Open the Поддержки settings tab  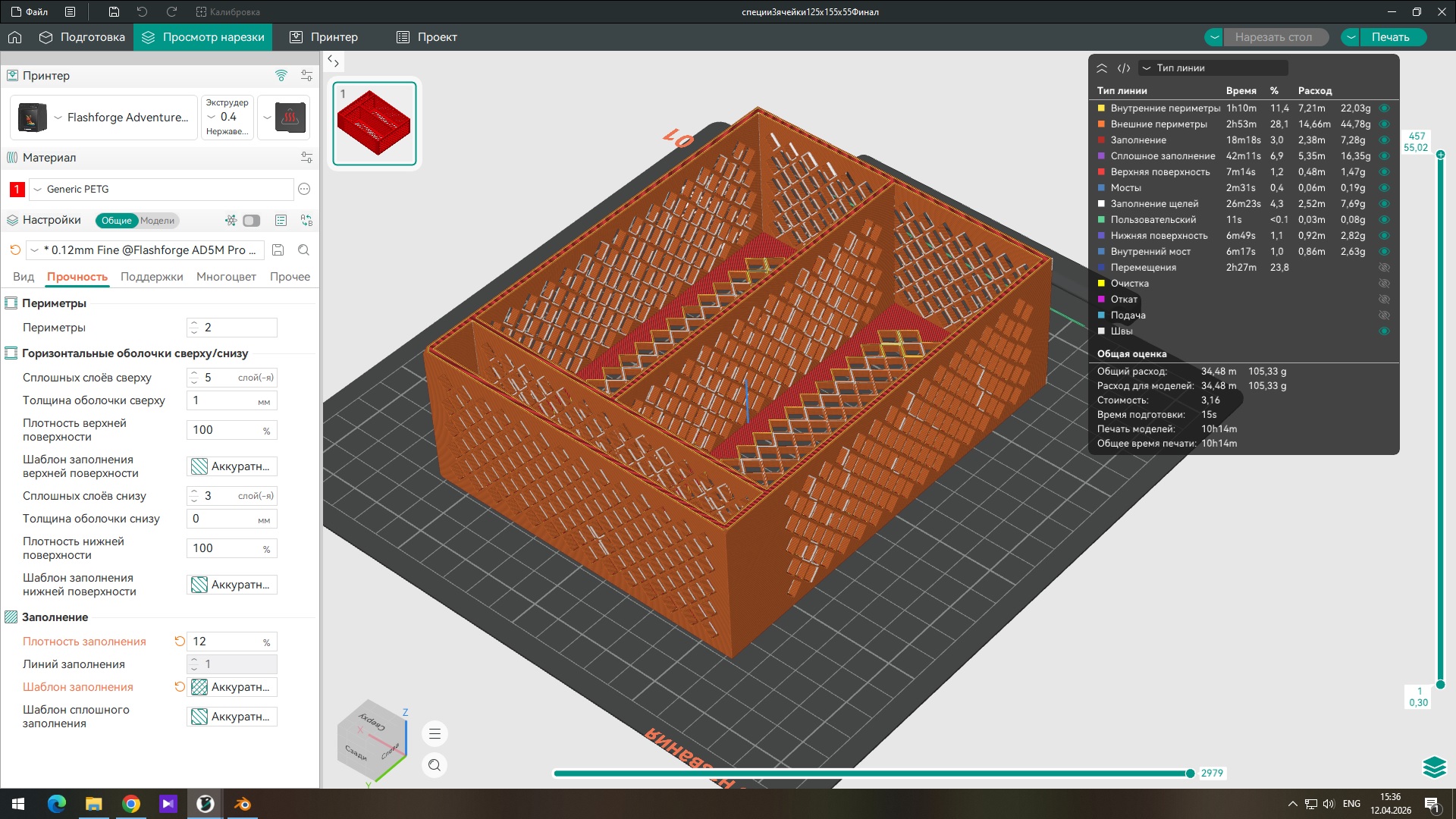point(152,277)
